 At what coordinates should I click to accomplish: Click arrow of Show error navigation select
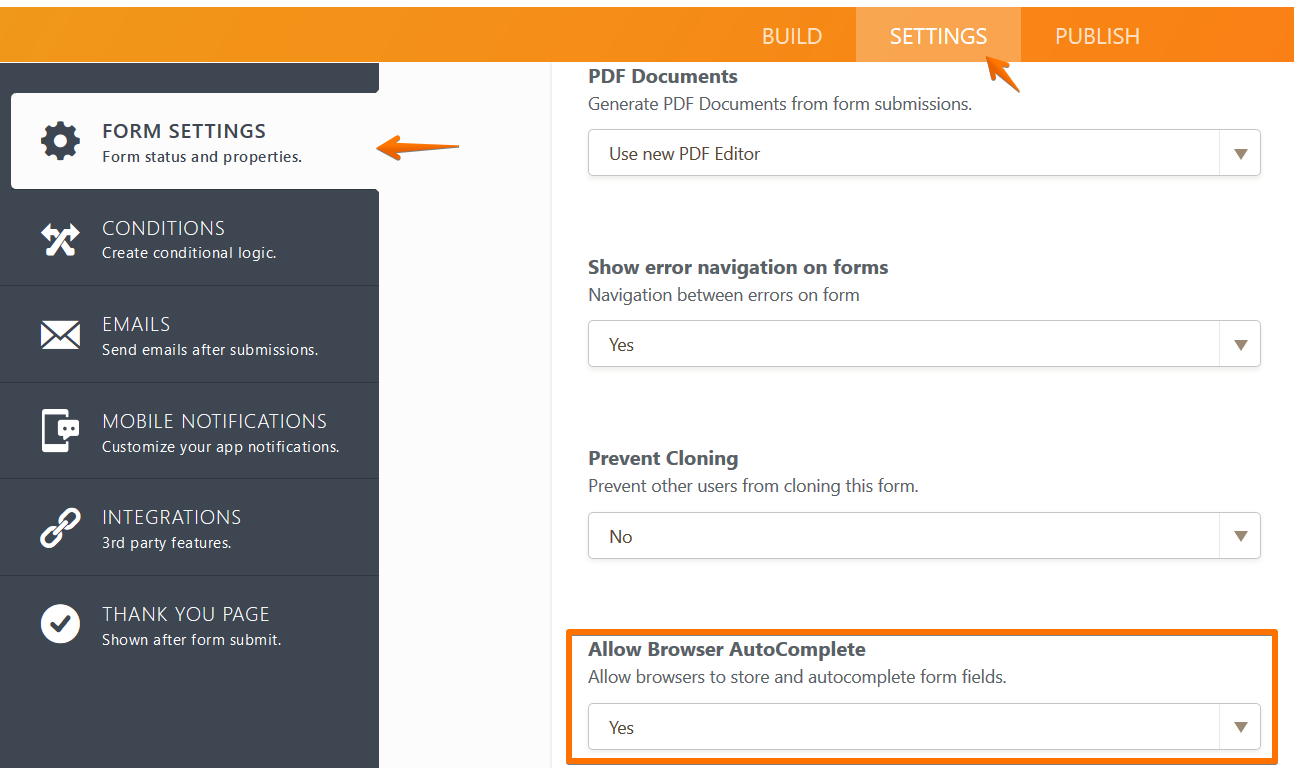pyautogui.click(x=1241, y=345)
